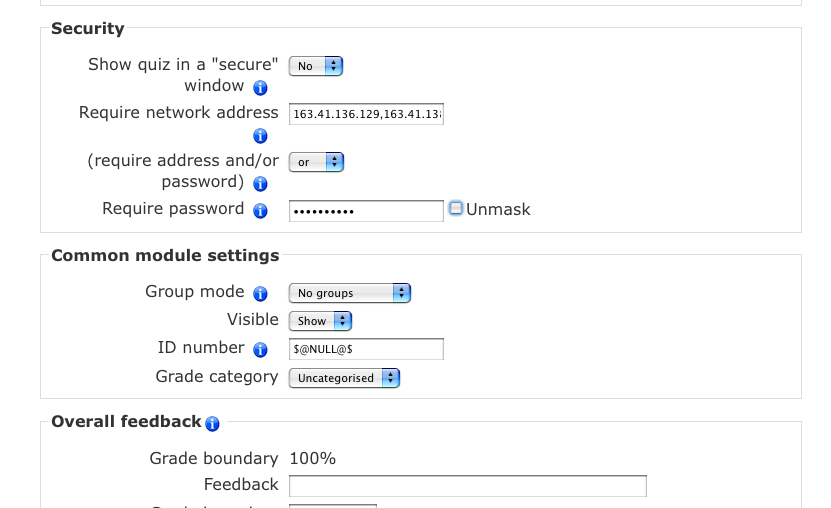Open the Grade category Uncategorised dropdown

coord(344,378)
